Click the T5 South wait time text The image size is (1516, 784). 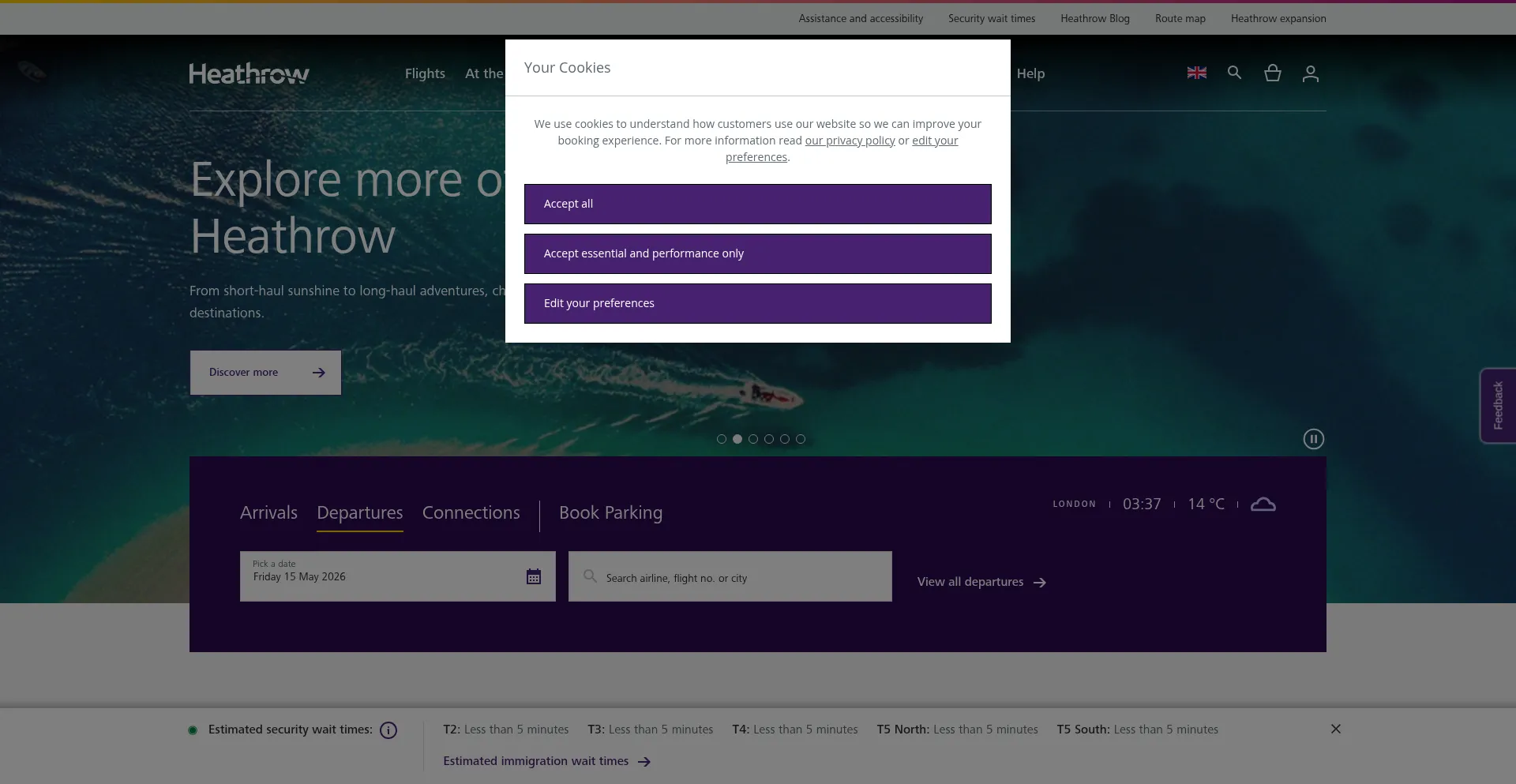[x=1138, y=730]
